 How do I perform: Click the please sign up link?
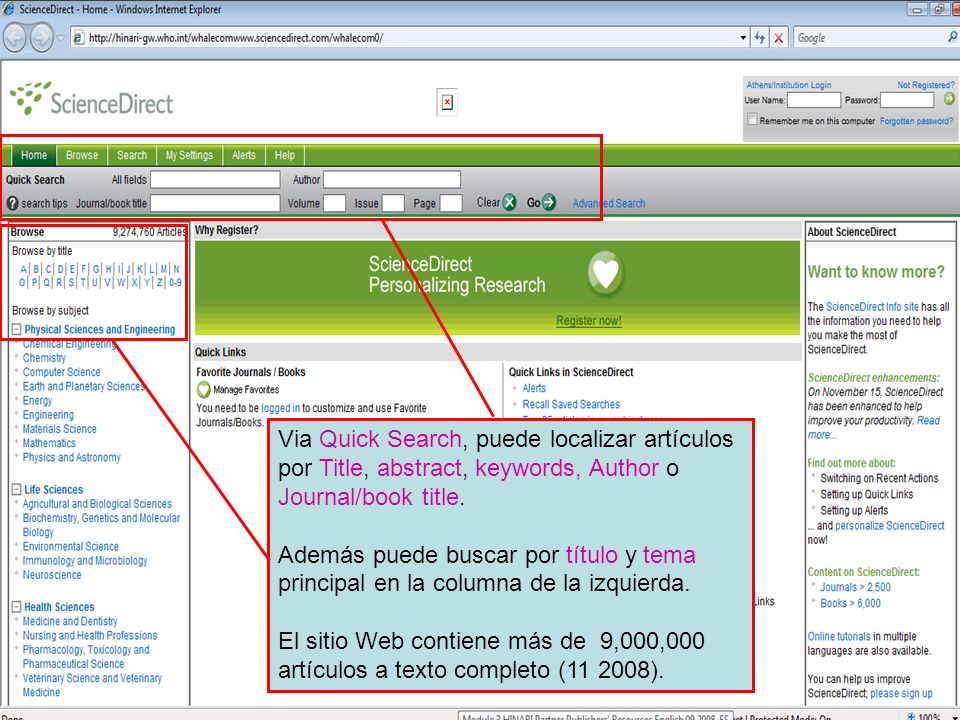[901, 694]
